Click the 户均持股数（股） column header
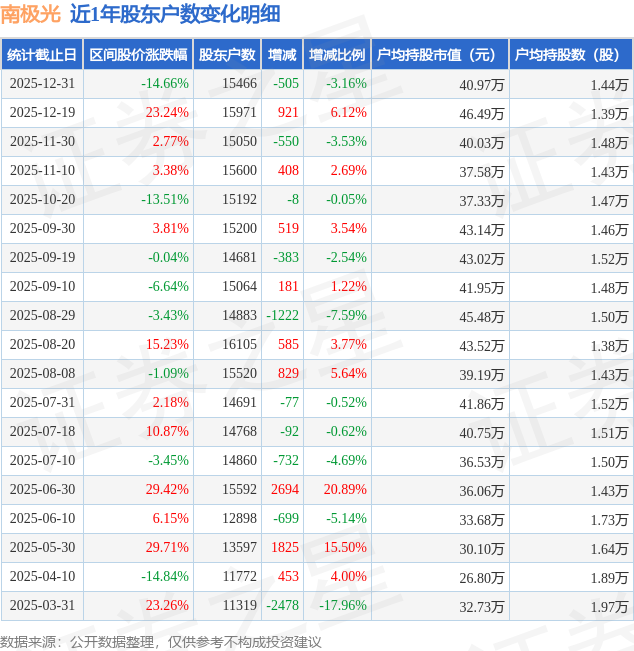The image size is (634, 651). pyautogui.click(x=570, y=55)
